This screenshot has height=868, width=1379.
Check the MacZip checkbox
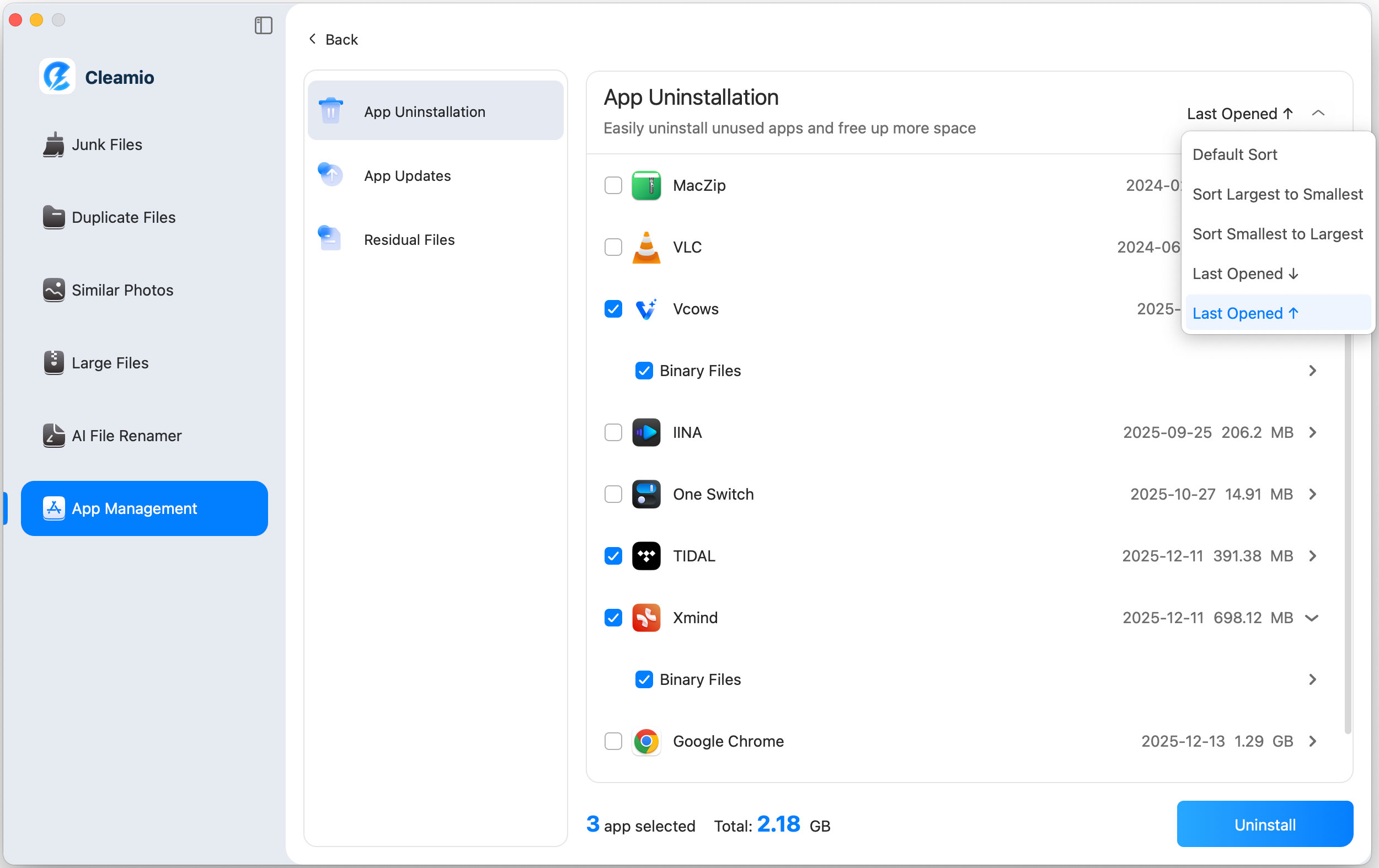[613, 185]
